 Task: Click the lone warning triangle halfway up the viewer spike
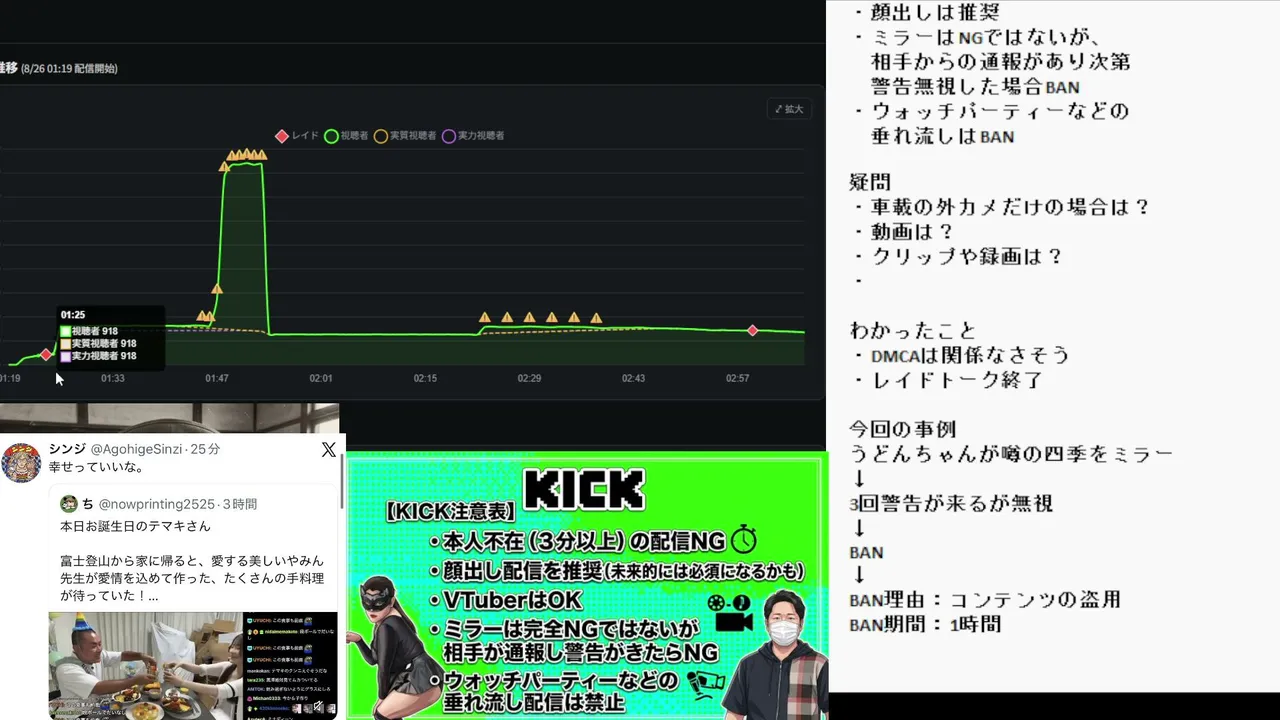[x=217, y=289]
